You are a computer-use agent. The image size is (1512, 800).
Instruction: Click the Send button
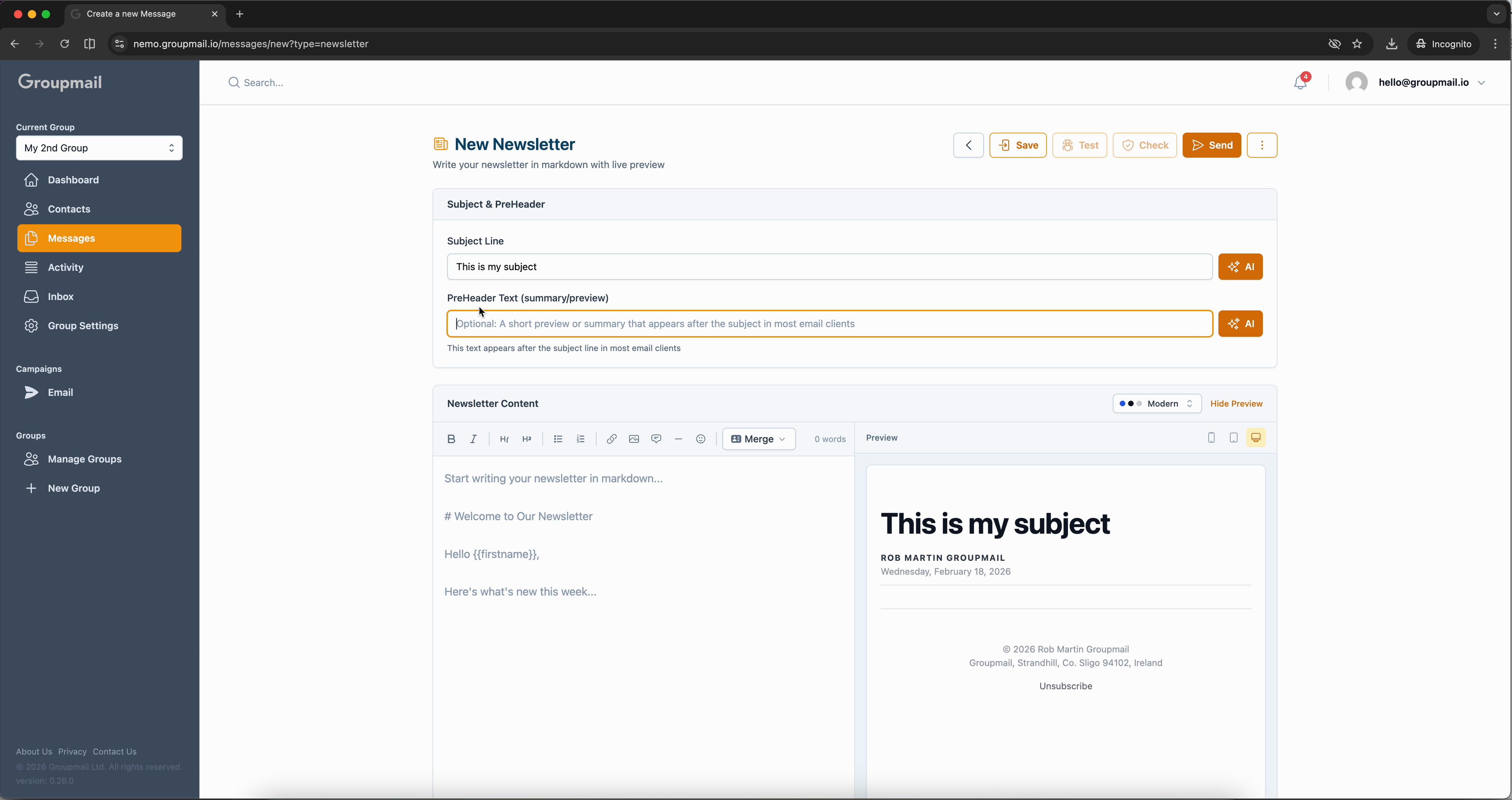pyautogui.click(x=1211, y=145)
